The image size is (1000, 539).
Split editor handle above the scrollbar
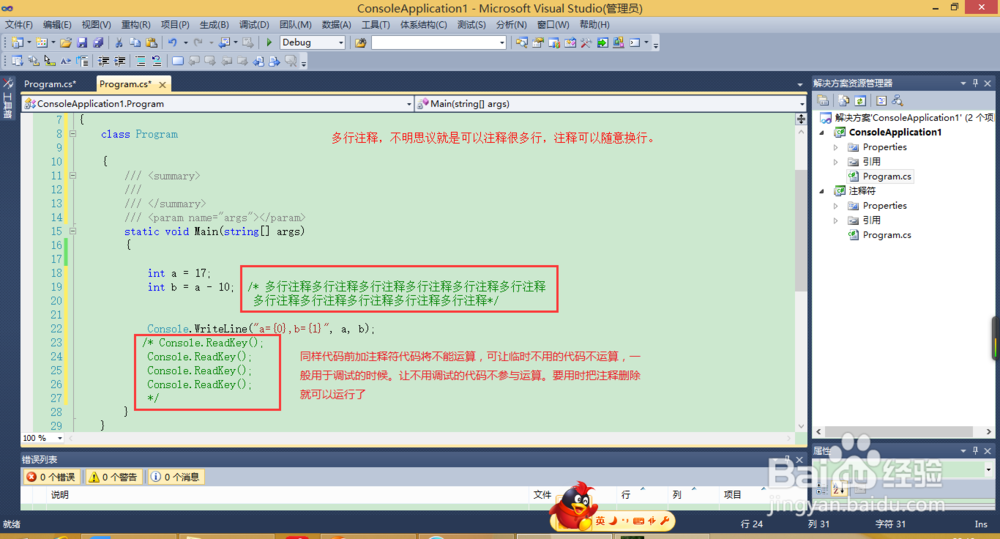(801, 119)
